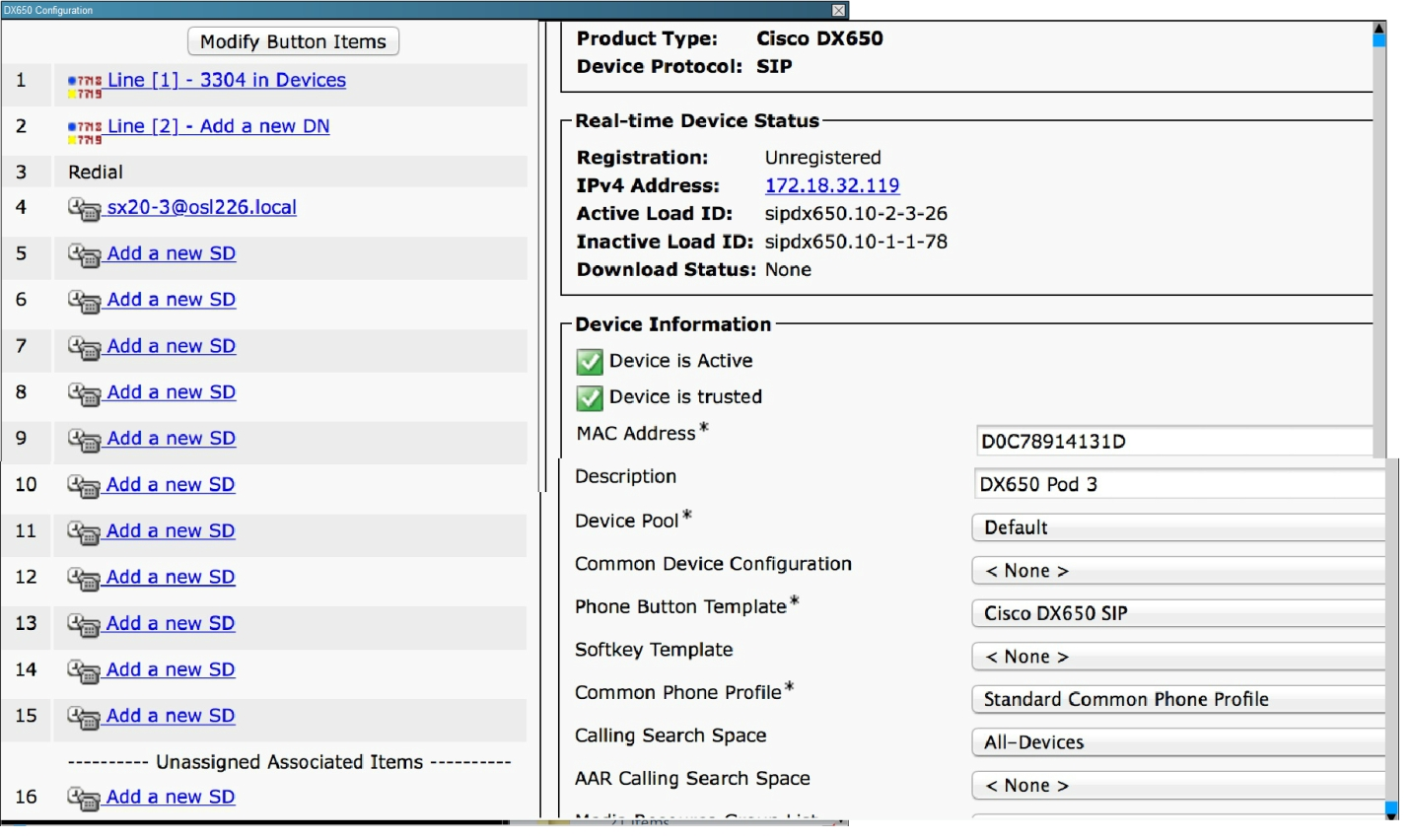Image resolution: width=1412 pixels, height=840 pixels.
Task: Click the speed dial icon in row 6
Action: [x=85, y=302]
